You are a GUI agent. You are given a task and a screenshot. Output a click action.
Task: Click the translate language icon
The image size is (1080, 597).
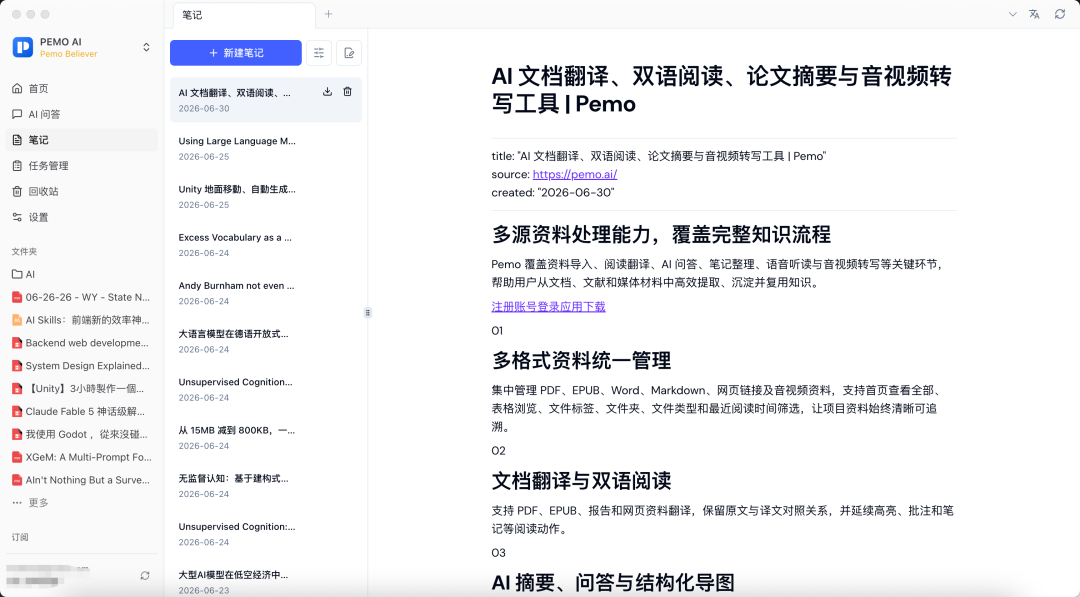[x=1034, y=14]
